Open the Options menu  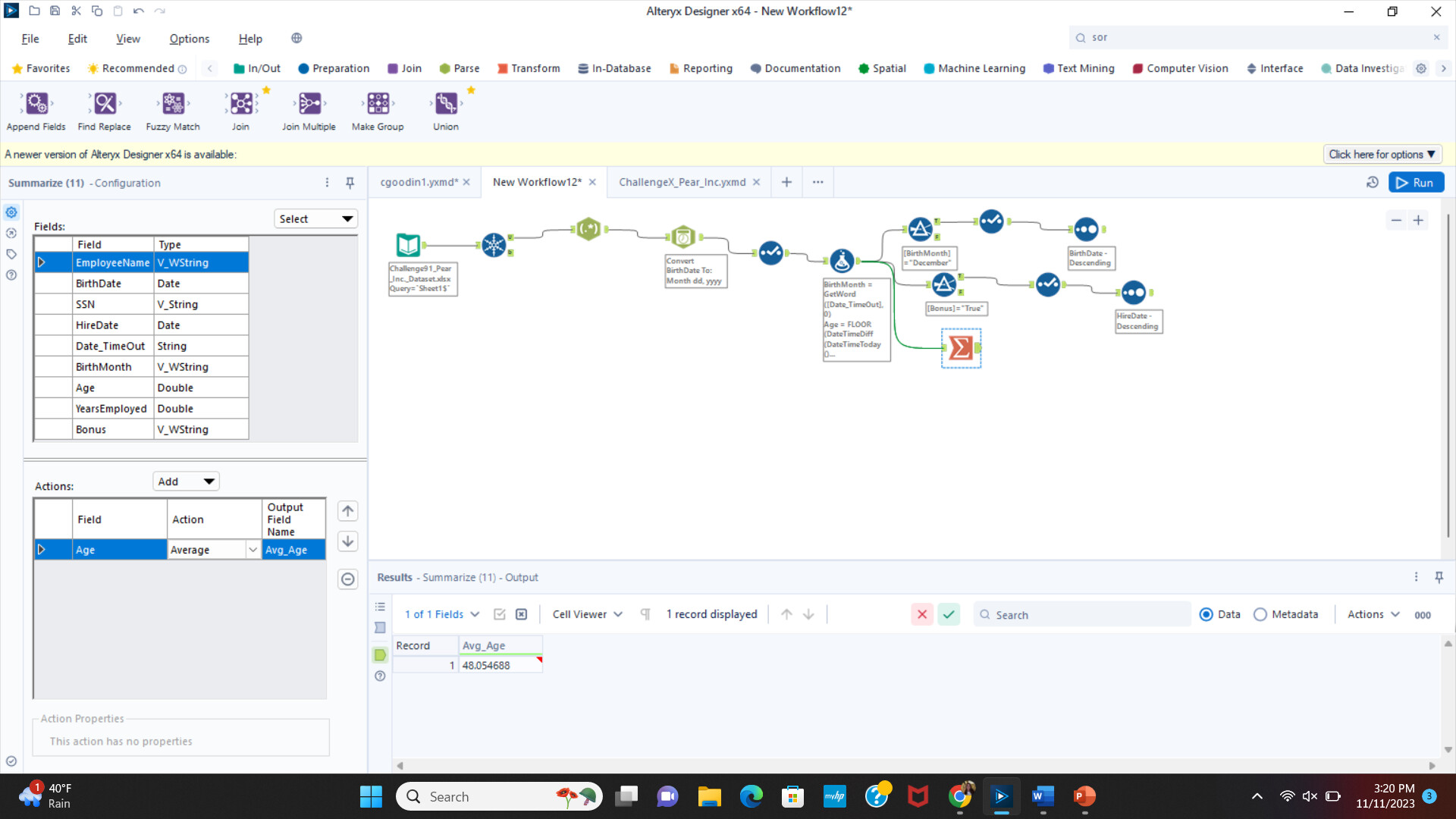click(189, 39)
